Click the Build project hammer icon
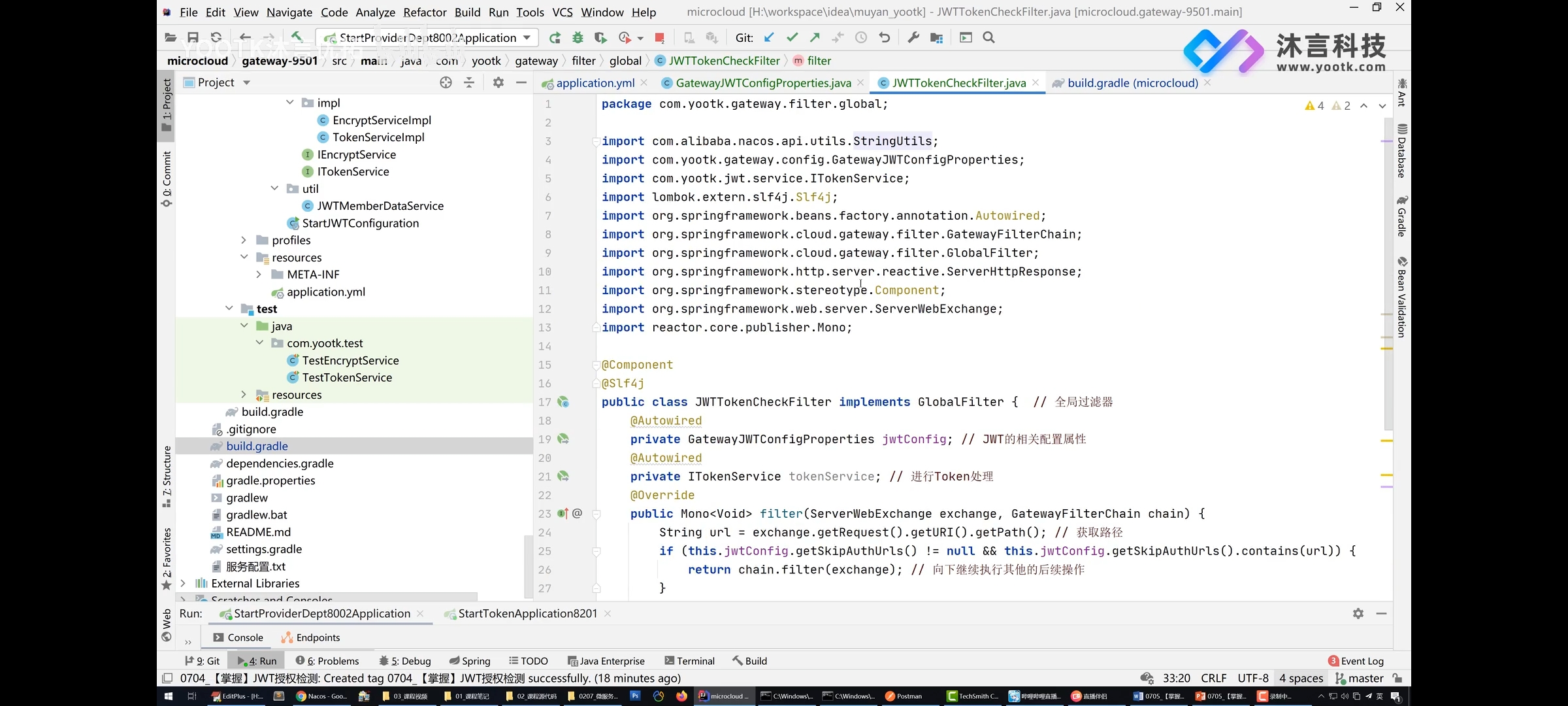 coord(297,37)
